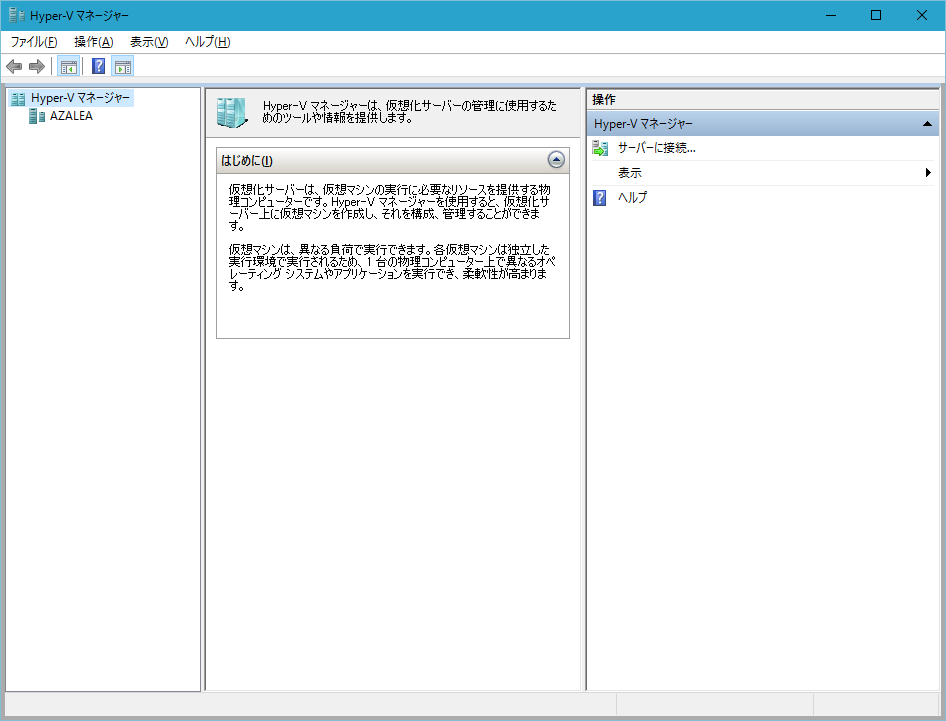This screenshot has height=721, width=946.
Task: Close the Hyper-V マネージャー window
Action: (x=922, y=15)
